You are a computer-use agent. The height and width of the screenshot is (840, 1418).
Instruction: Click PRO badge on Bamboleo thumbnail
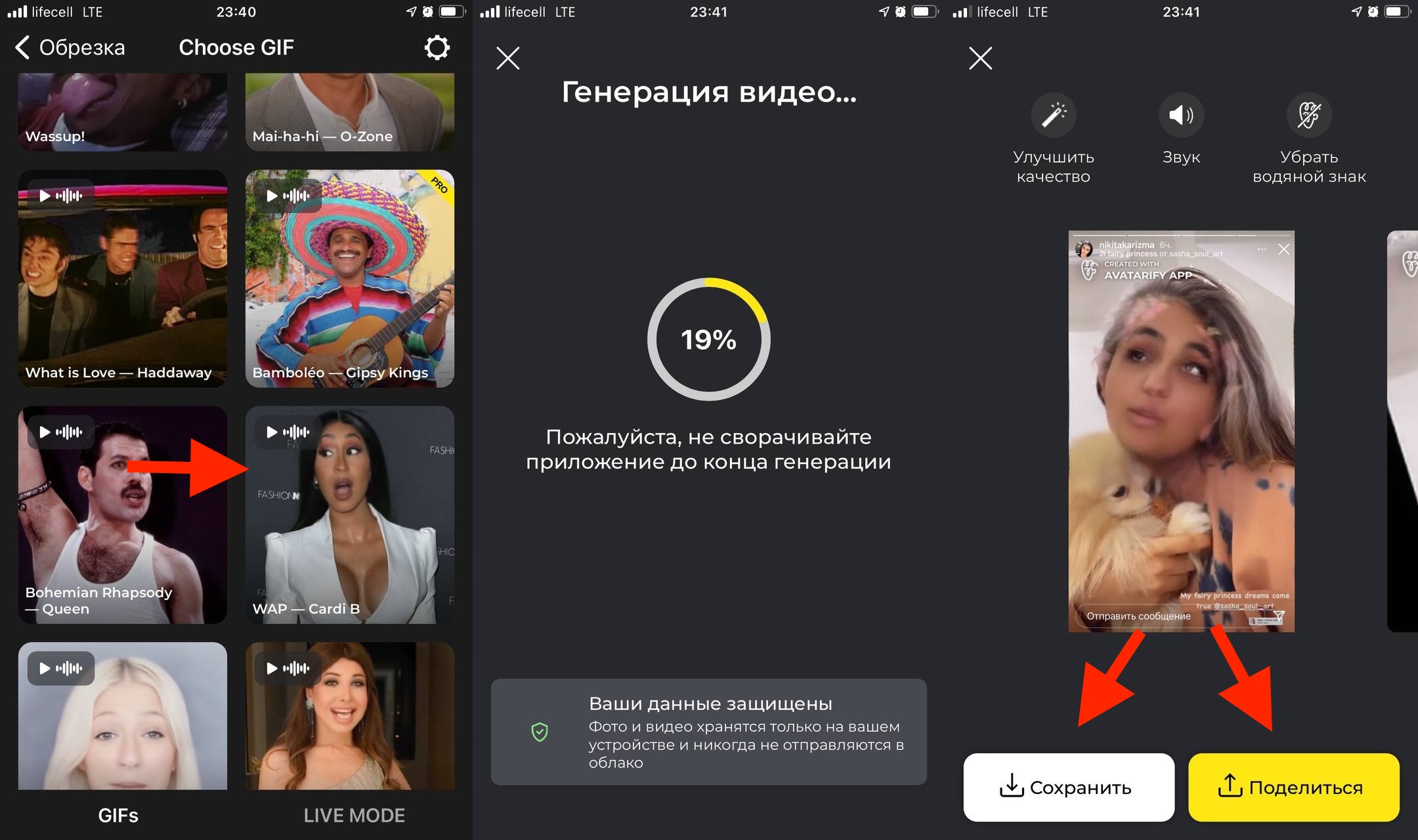(x=437, y=183)
